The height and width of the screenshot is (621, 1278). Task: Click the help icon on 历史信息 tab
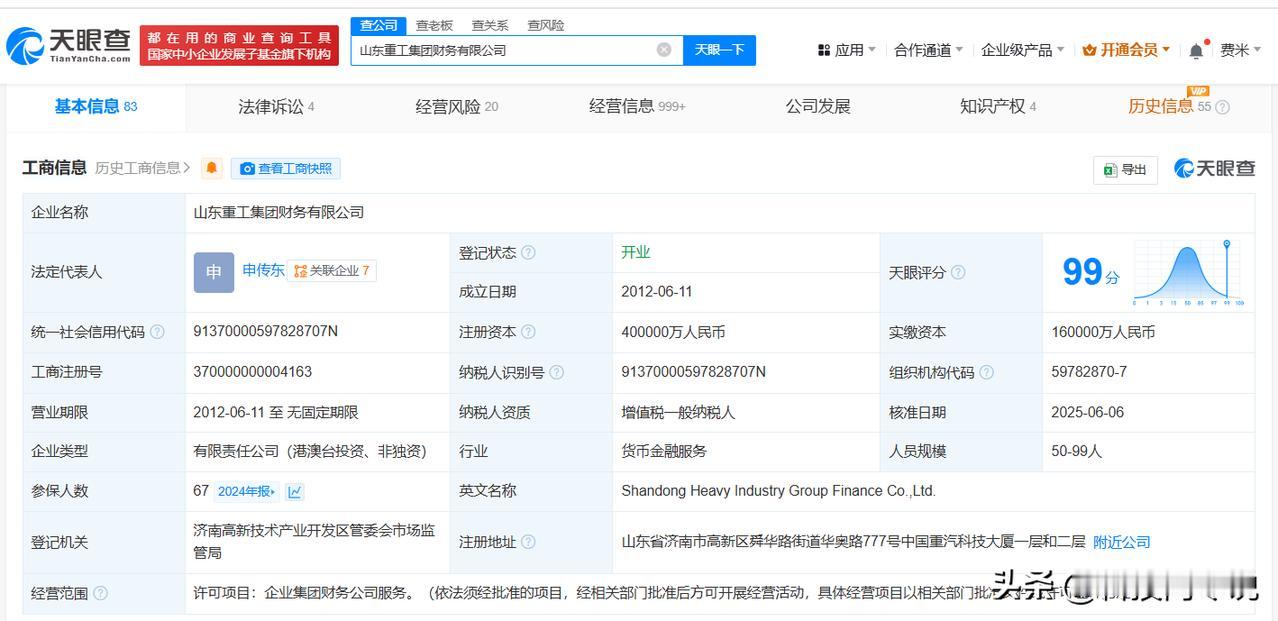coord(1222,107)
